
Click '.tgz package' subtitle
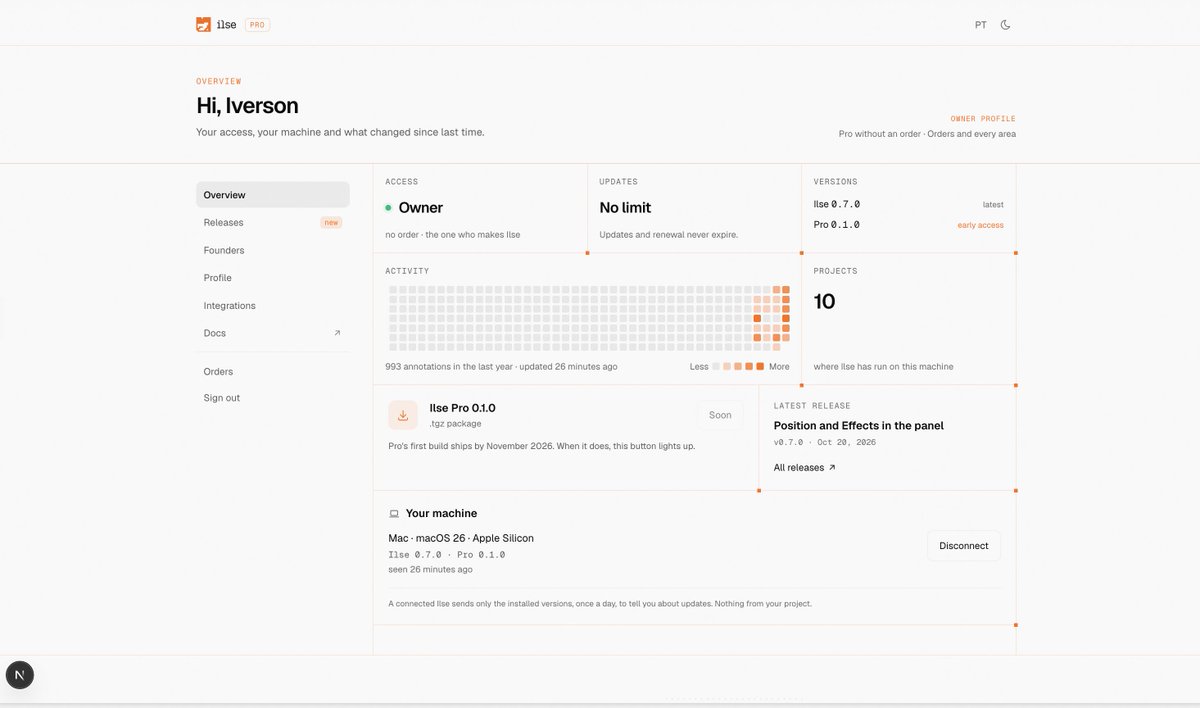pos(456,424)
